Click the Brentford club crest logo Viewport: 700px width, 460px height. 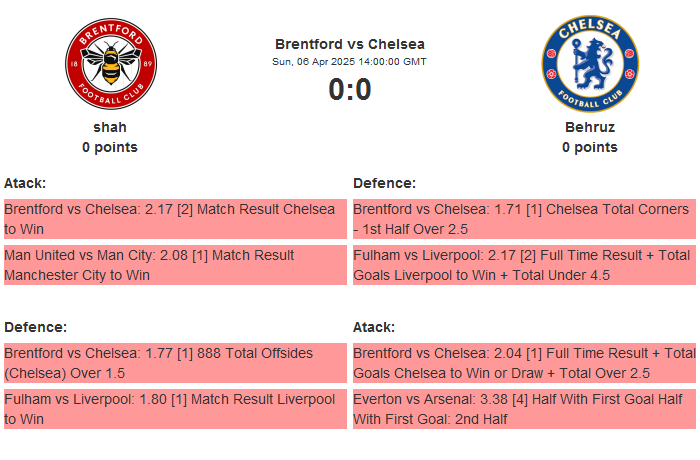click(110, 65)
